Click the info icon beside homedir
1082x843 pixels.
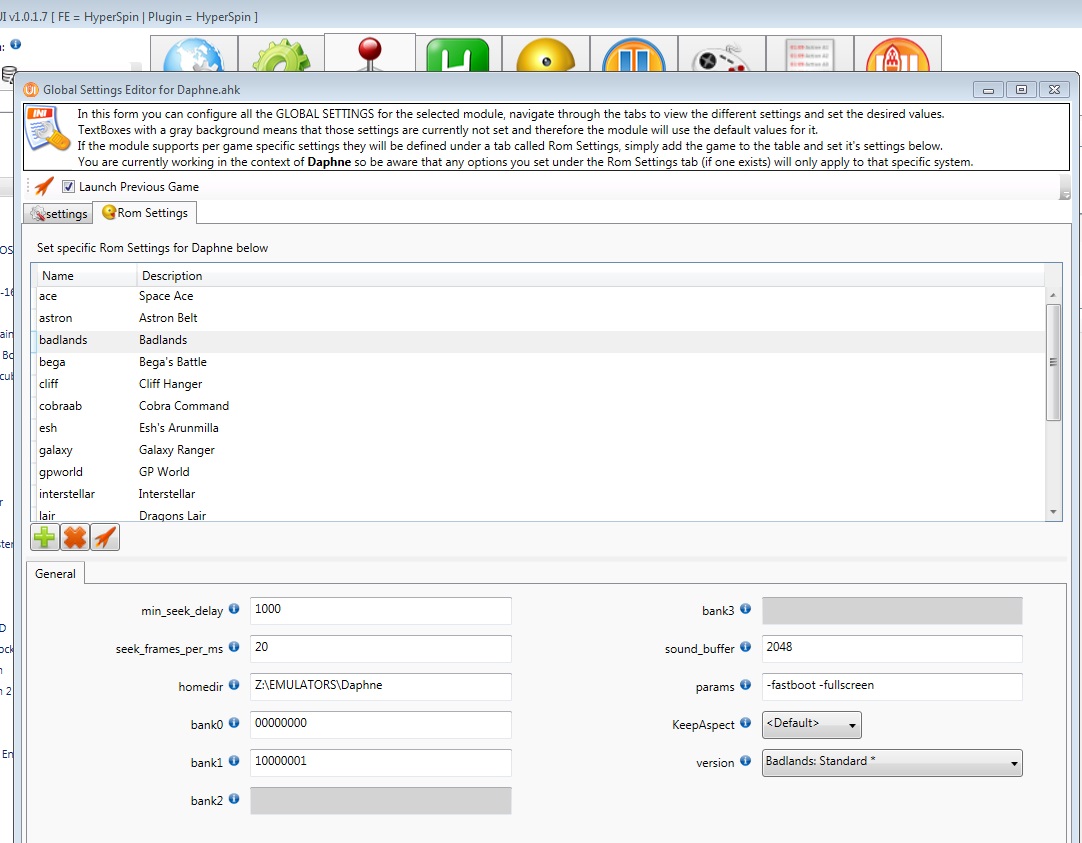tap(234, 685)
